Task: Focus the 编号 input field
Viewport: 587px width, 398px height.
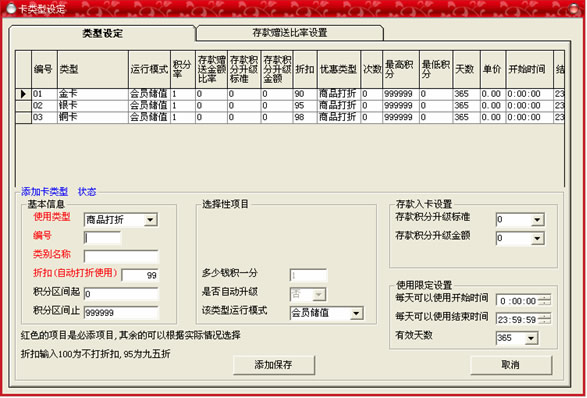Action: [x=102, y=238]
